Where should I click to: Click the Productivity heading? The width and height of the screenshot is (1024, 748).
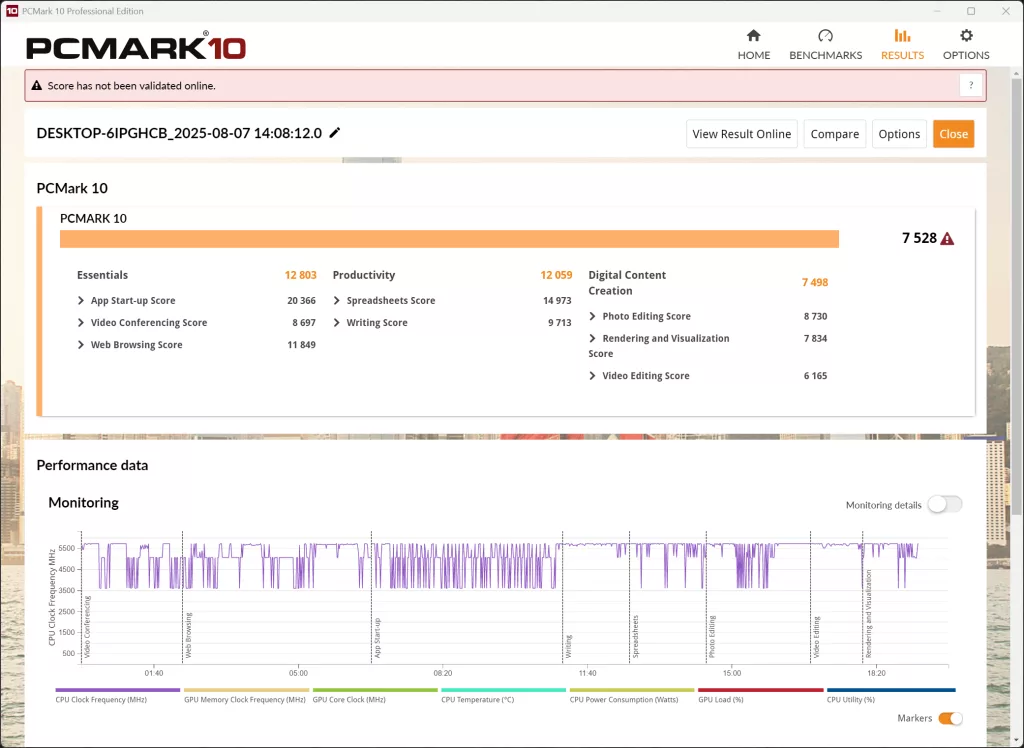(364, 275)
